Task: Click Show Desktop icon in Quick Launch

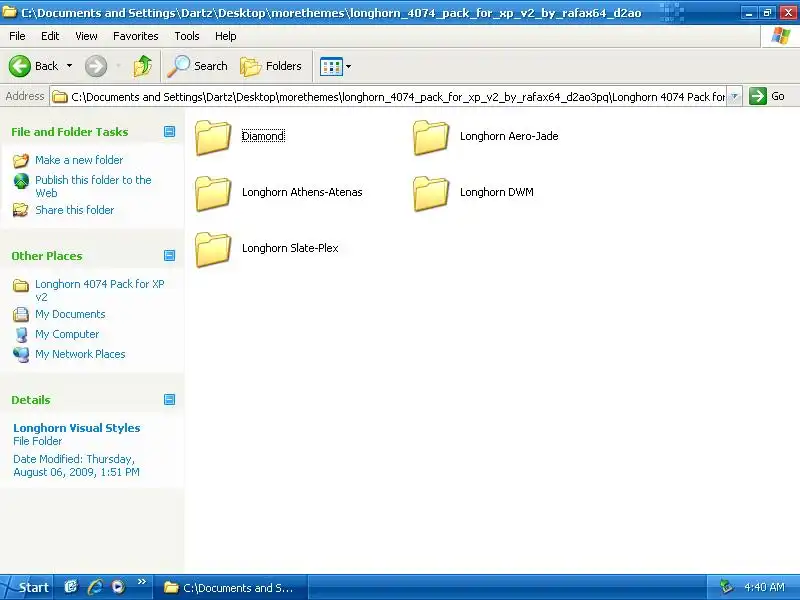Action: click(71, 587)
